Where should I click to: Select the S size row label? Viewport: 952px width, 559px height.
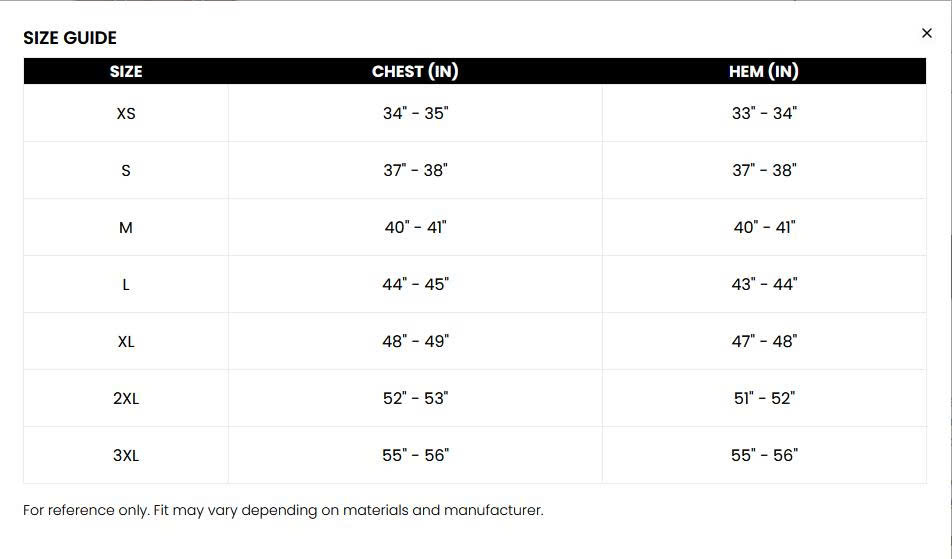point(126,171)
